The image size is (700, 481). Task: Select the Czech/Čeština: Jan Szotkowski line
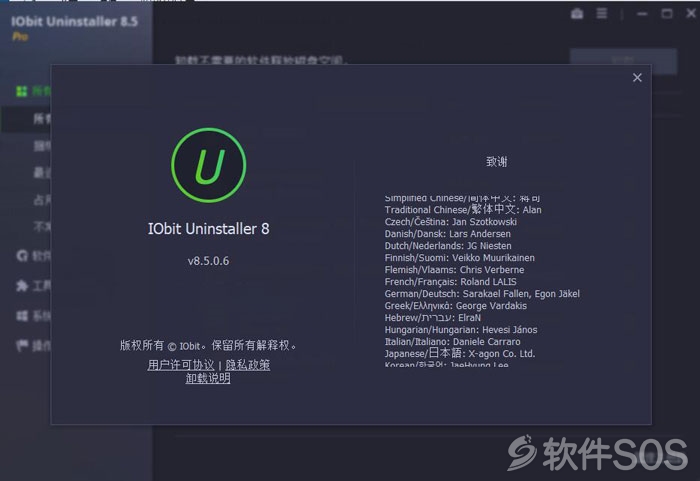tap(450, 222)
